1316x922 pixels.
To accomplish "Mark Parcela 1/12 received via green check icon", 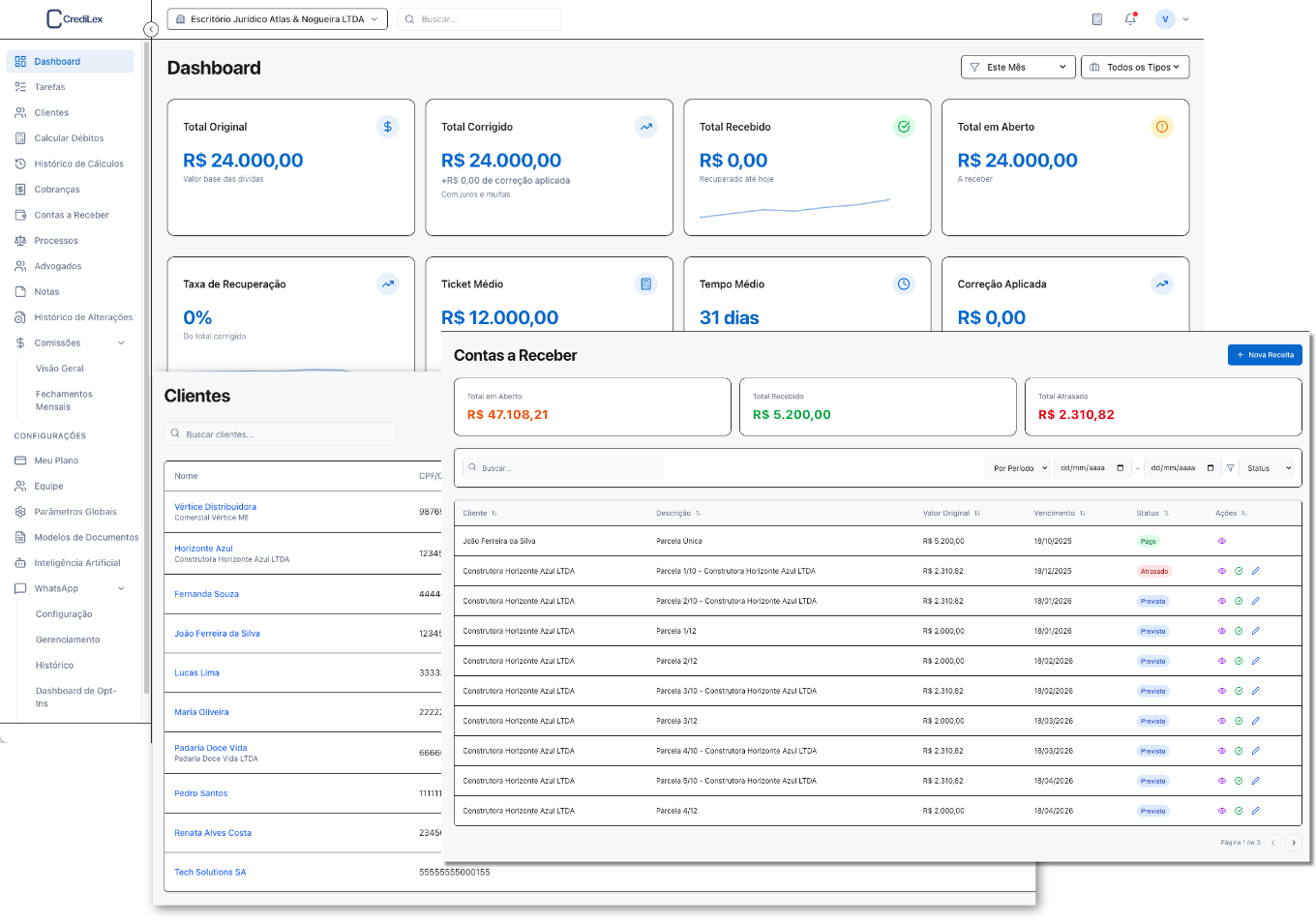I will click(x=1239, y=631).
